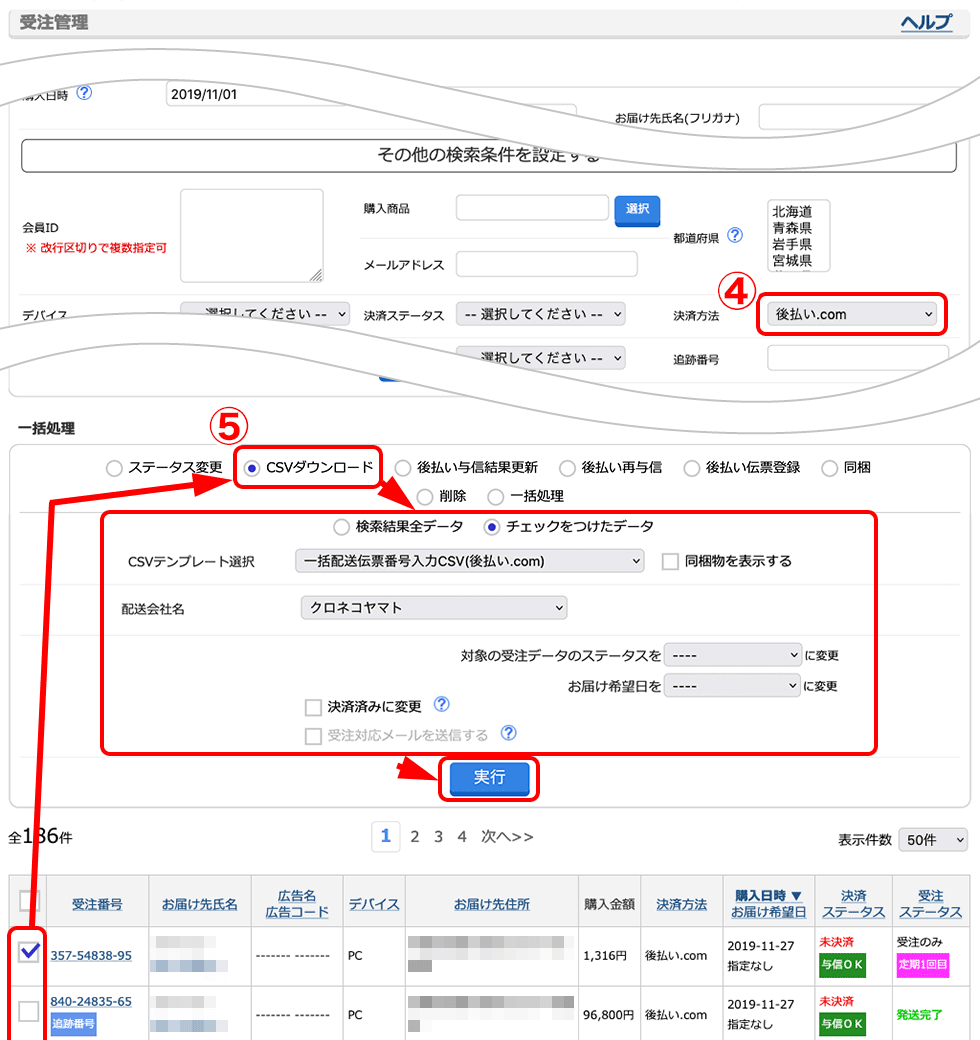Click 追跡番号 input field

(858, 358)
